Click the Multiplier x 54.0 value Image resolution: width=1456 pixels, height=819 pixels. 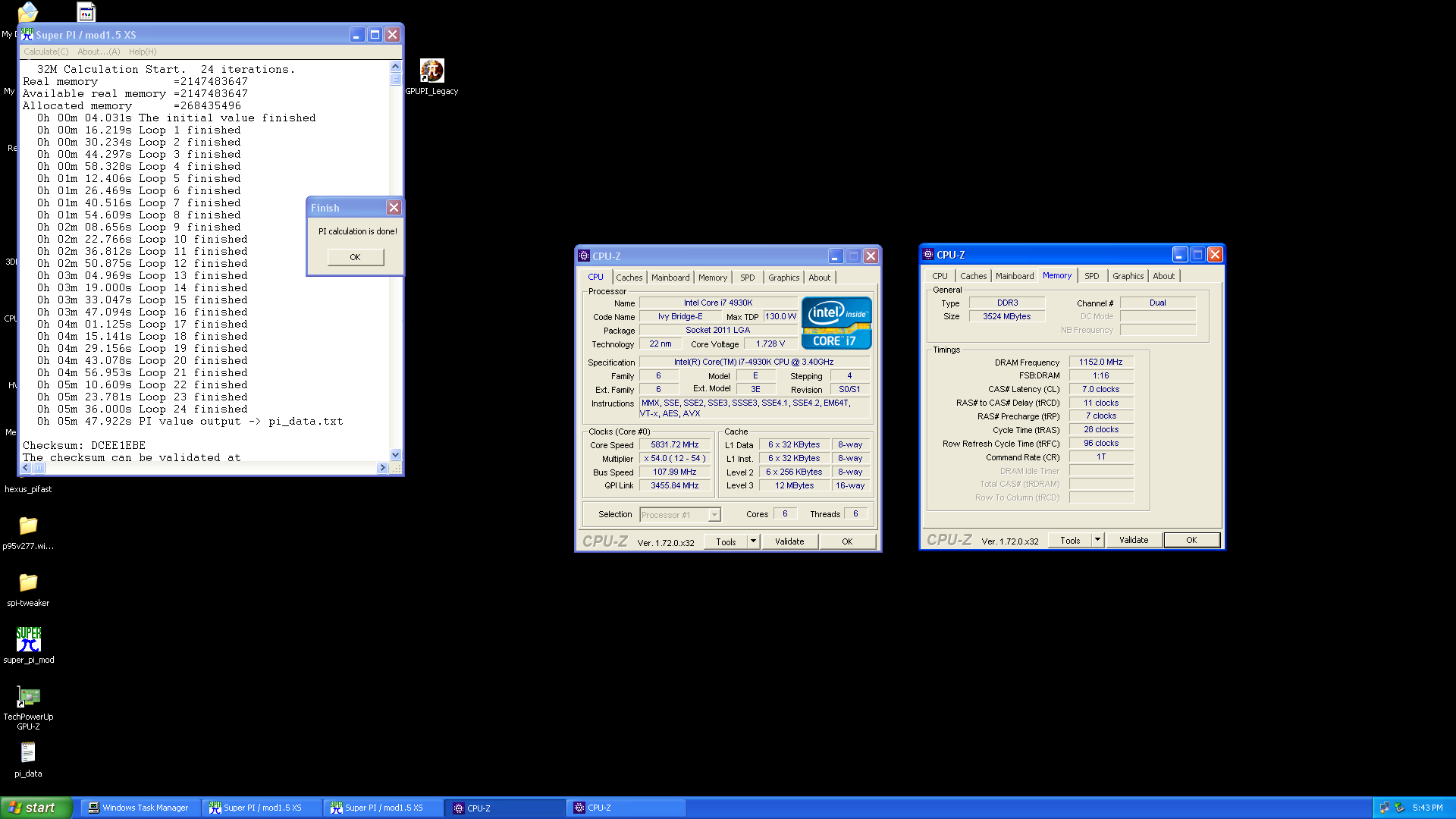coord(675,459)
